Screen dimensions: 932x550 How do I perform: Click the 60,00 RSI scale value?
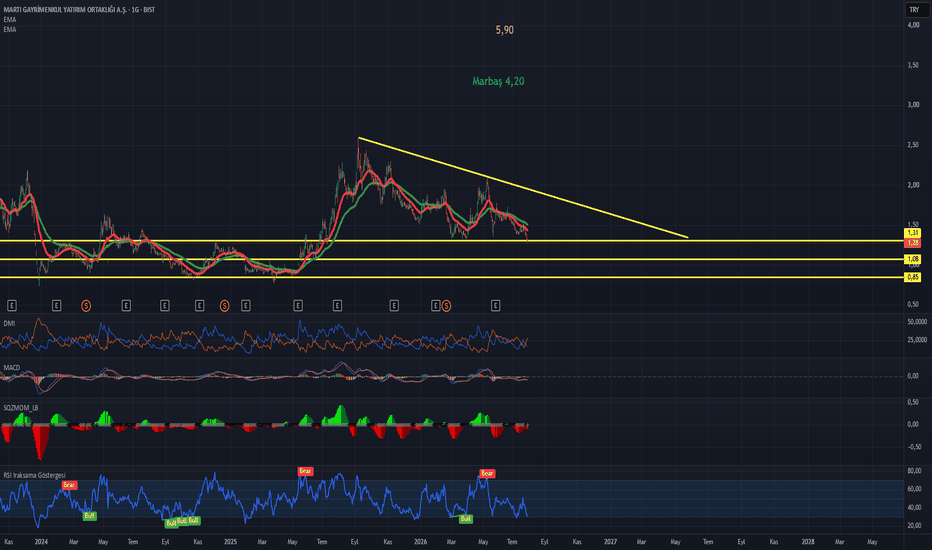[914, 489]
